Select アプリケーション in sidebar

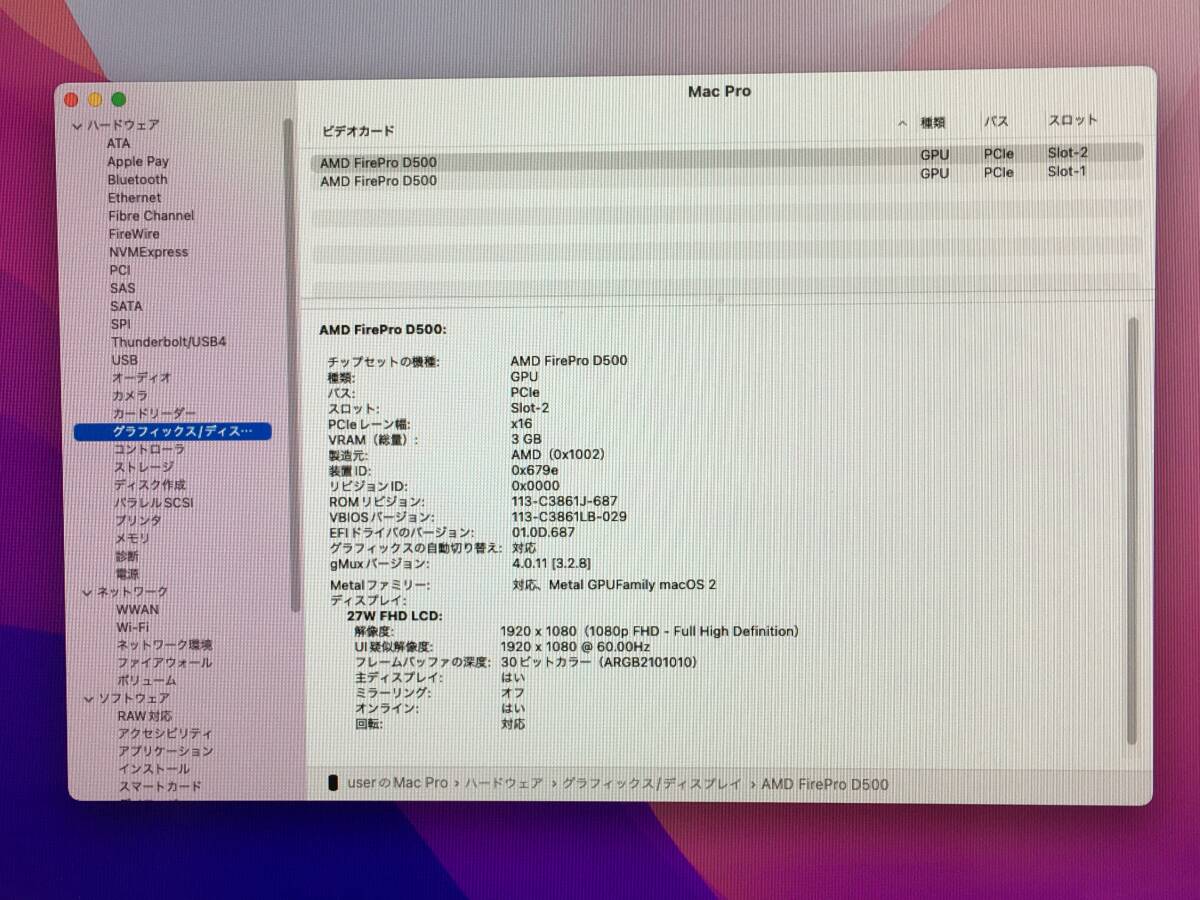[166, 751]
